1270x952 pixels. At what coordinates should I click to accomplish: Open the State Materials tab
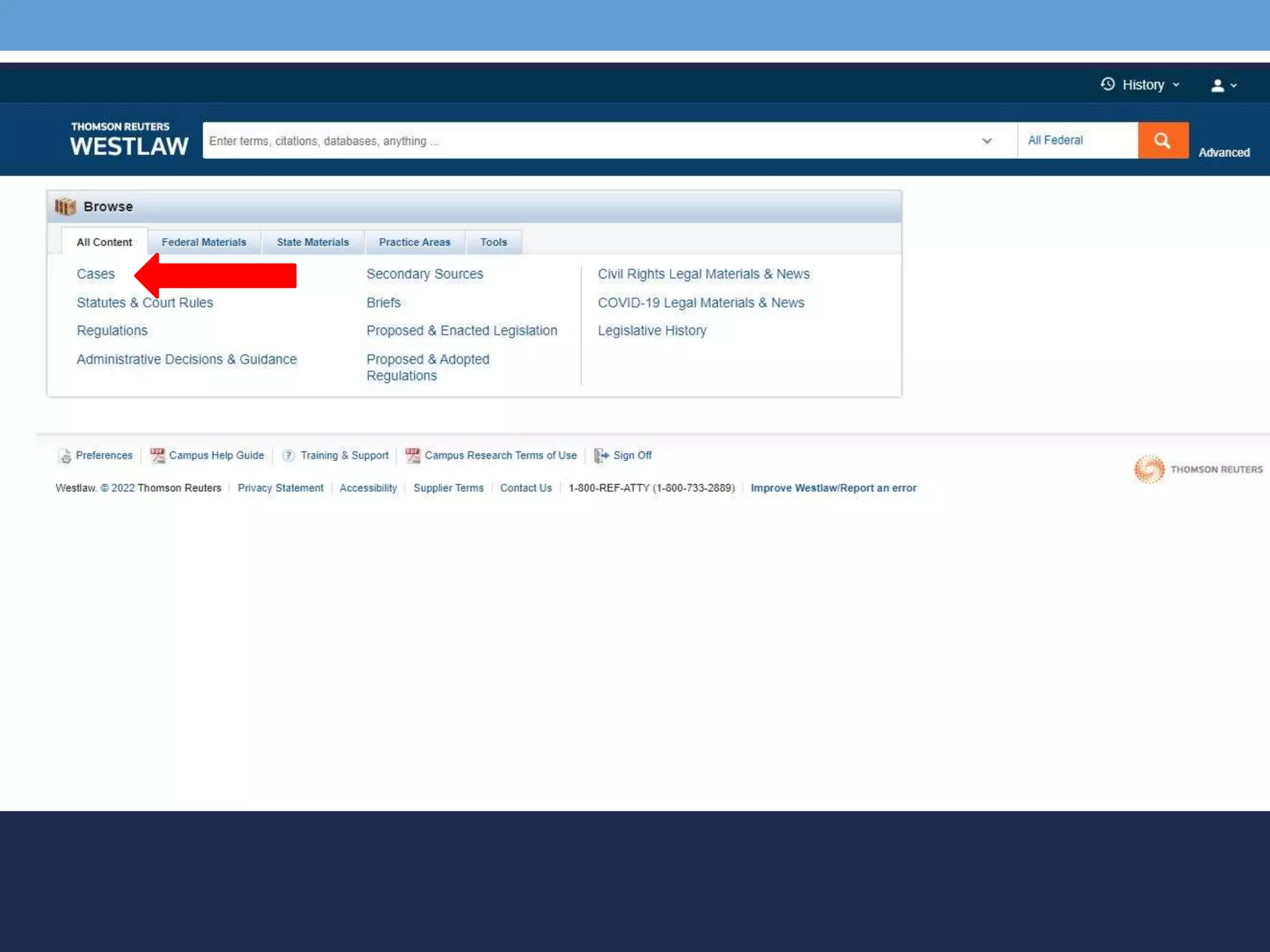pos(313,242)
